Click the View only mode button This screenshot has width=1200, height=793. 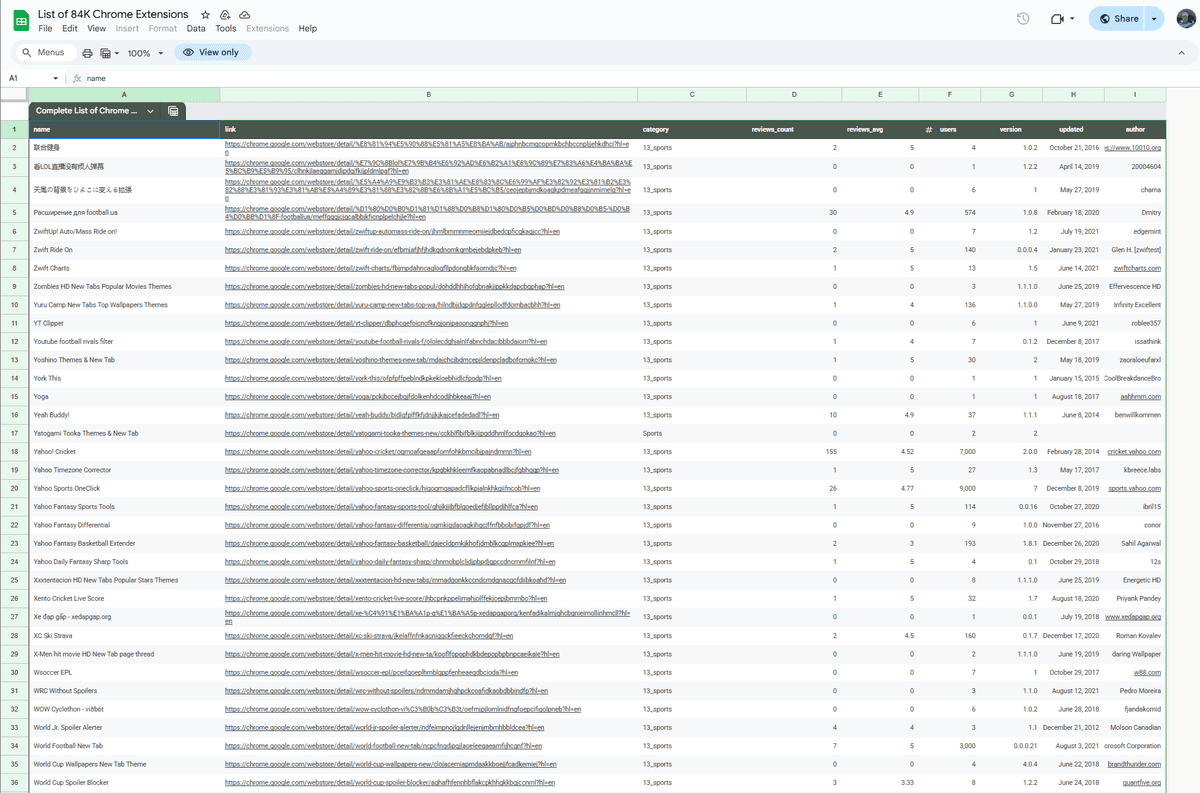(212, 53)
